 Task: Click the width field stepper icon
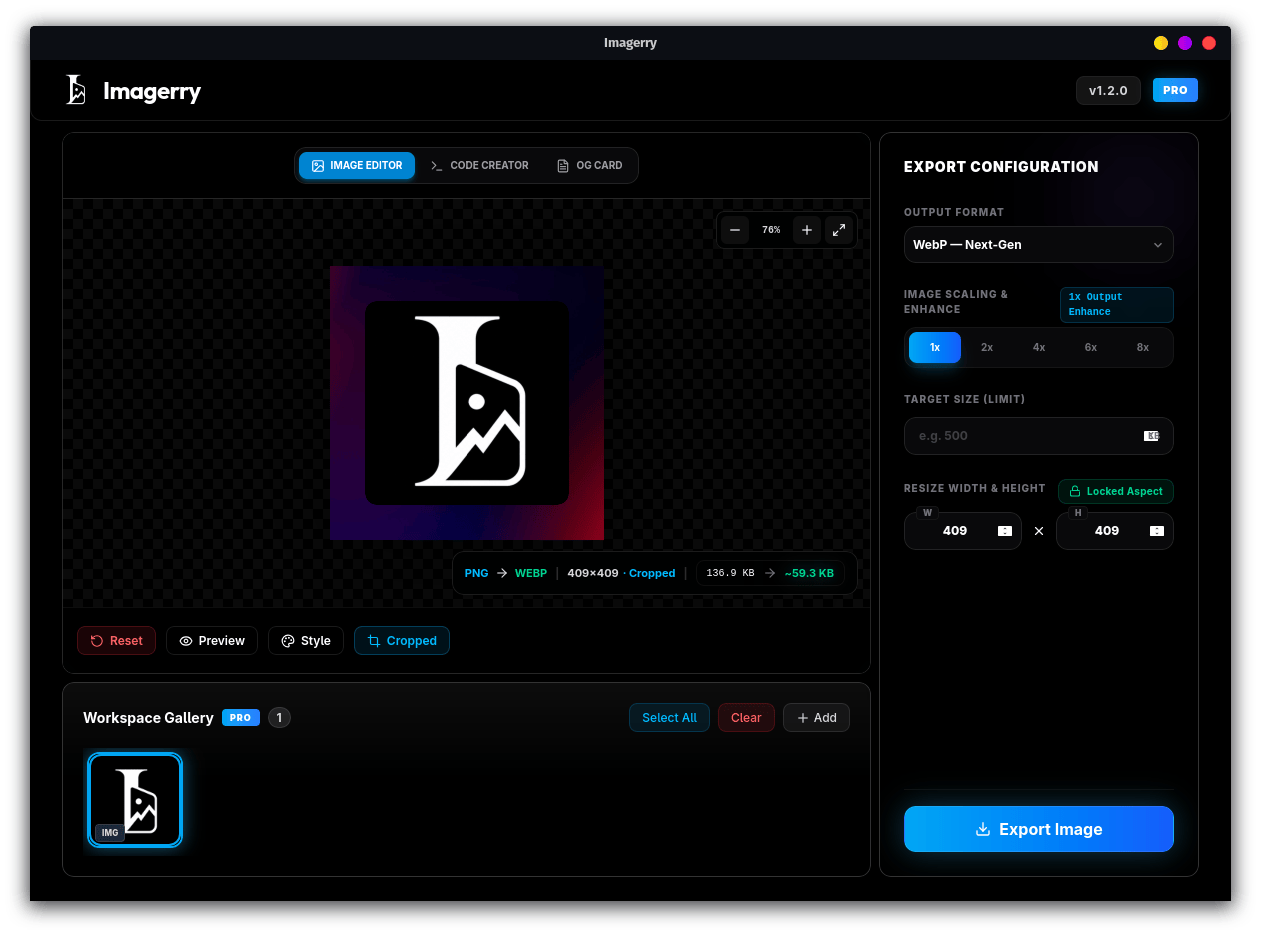pos(1005,531)
